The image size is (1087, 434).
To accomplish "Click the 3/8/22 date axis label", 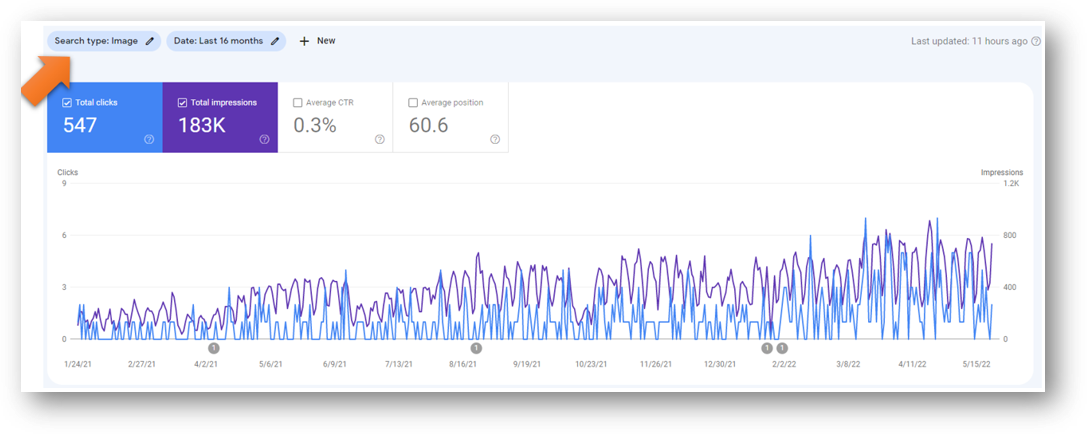I will coord(849,364).
